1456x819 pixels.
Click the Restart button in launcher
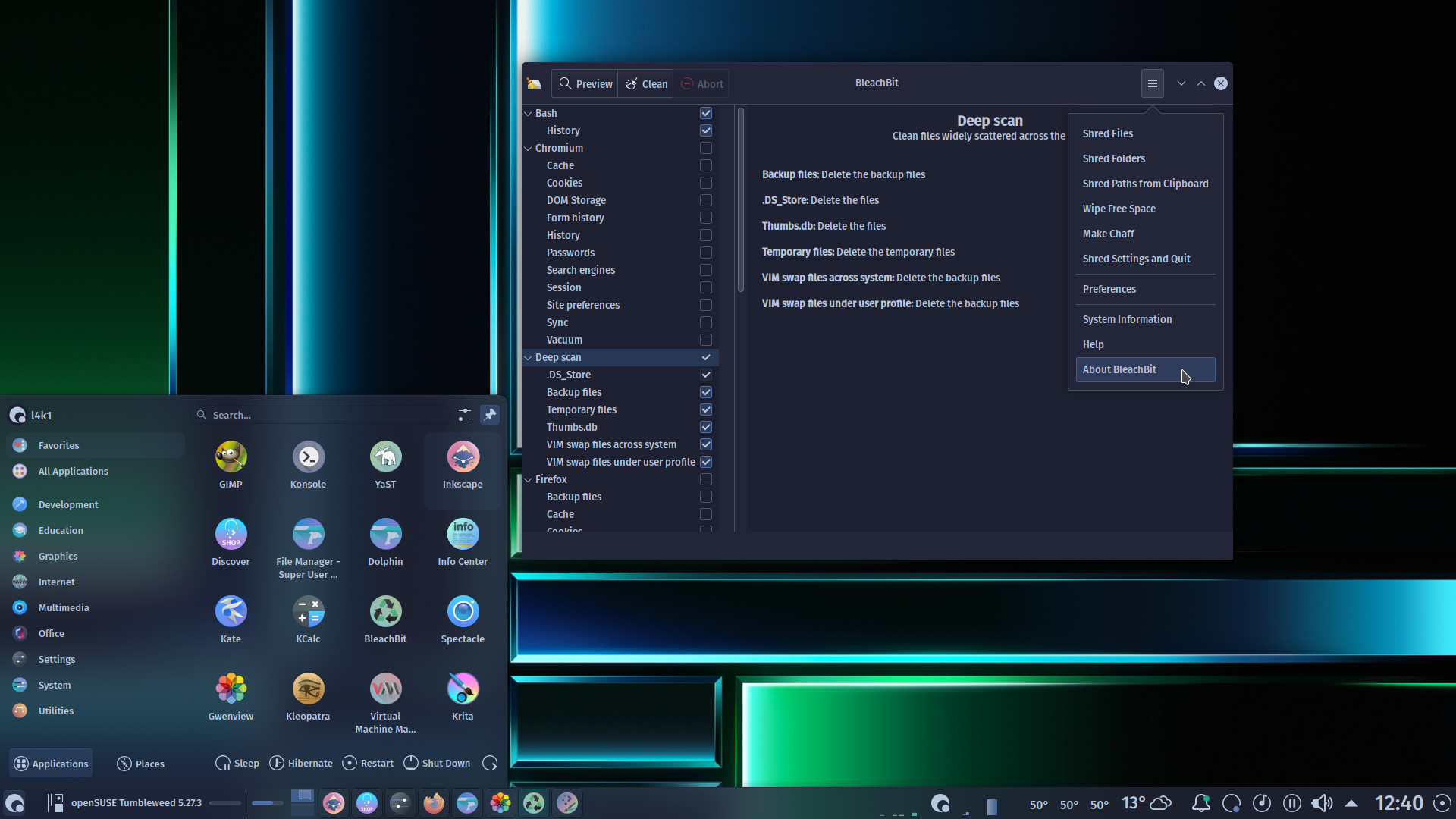368,763
